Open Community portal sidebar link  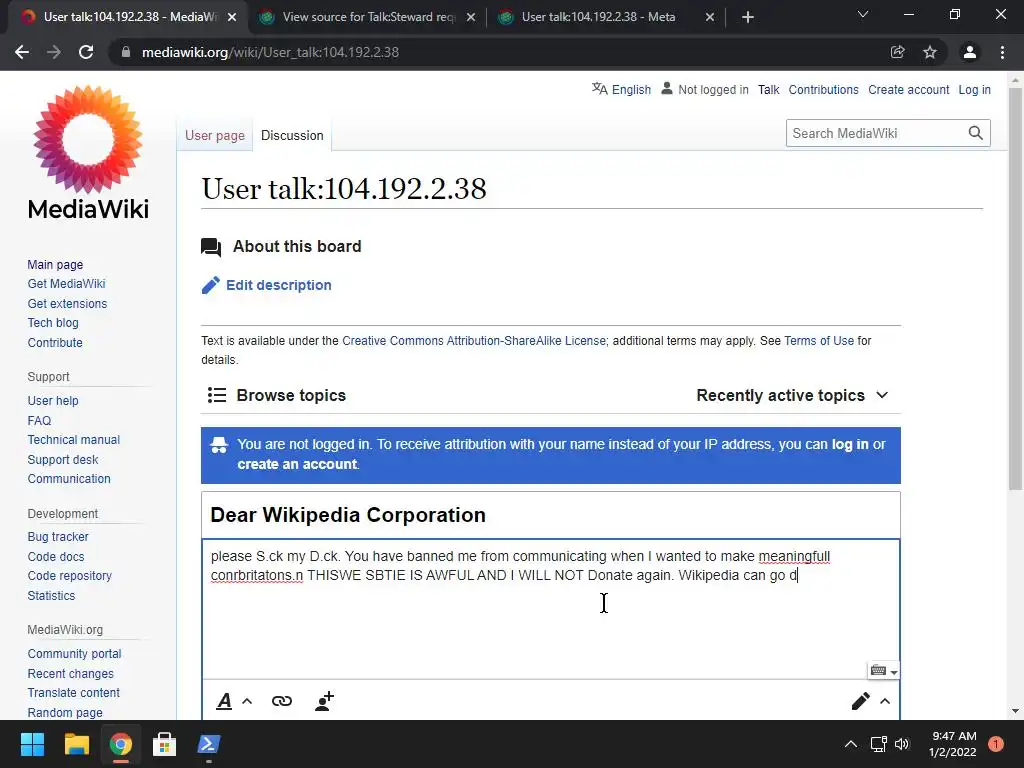click(74, 654)
